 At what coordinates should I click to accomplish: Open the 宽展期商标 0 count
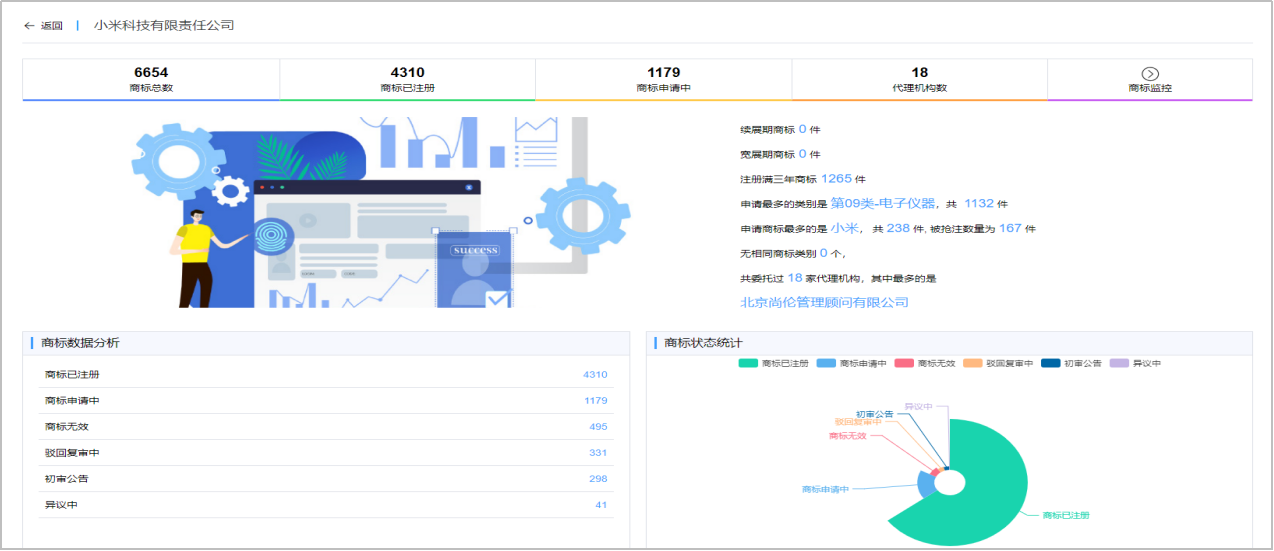click(x=802, y=154)
